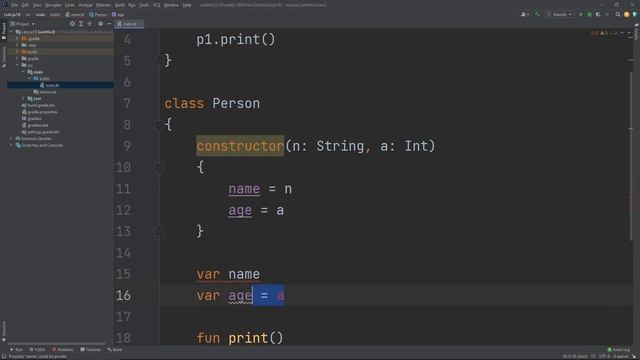The height and width of the screenshot is (360, 640).
Task: Collapse the src folder in project tree
Action: [x=17, y=65]
